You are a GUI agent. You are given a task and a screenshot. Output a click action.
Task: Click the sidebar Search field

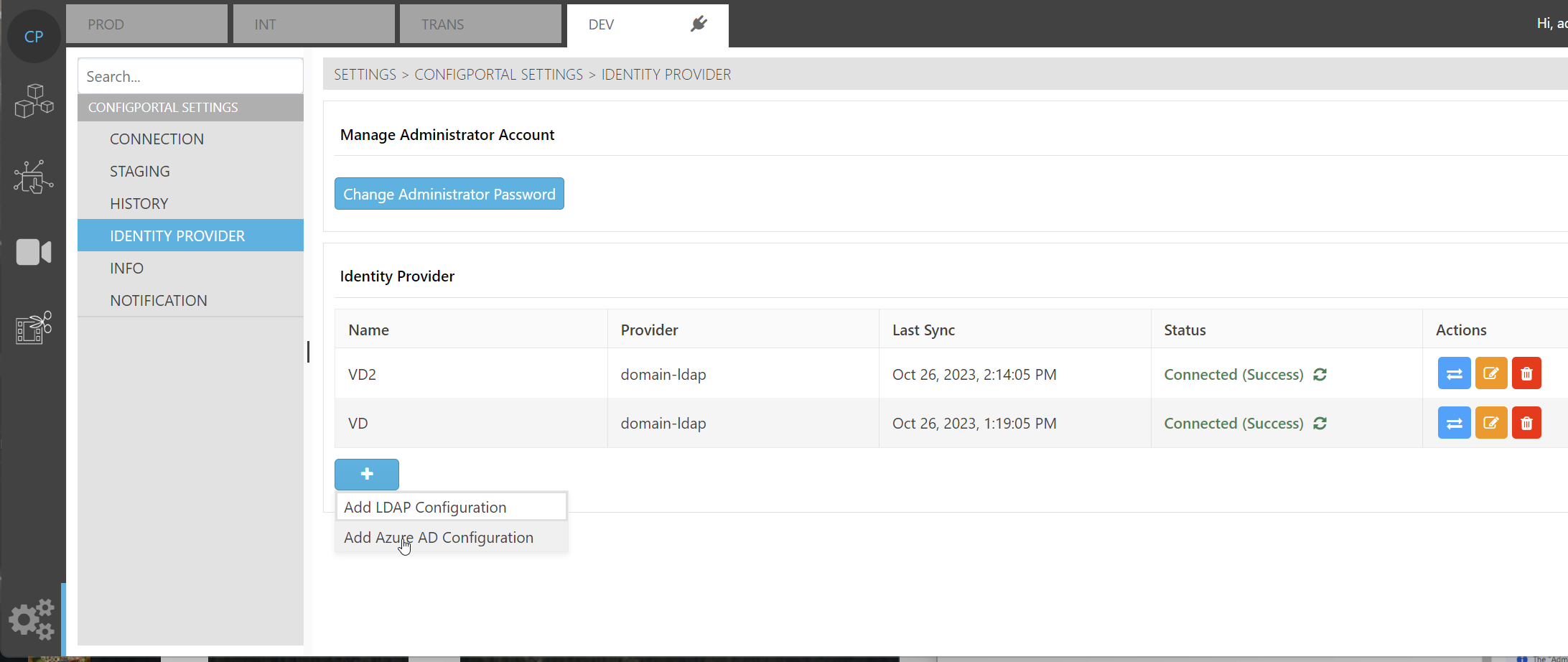point(190,77)
